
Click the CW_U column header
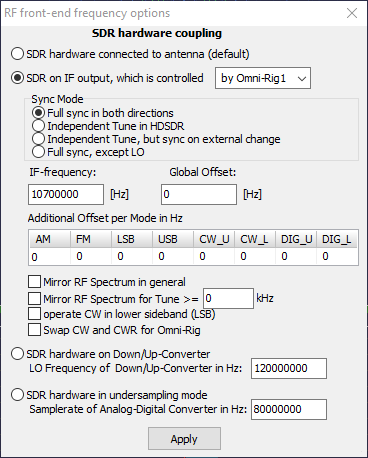(214, 239)
